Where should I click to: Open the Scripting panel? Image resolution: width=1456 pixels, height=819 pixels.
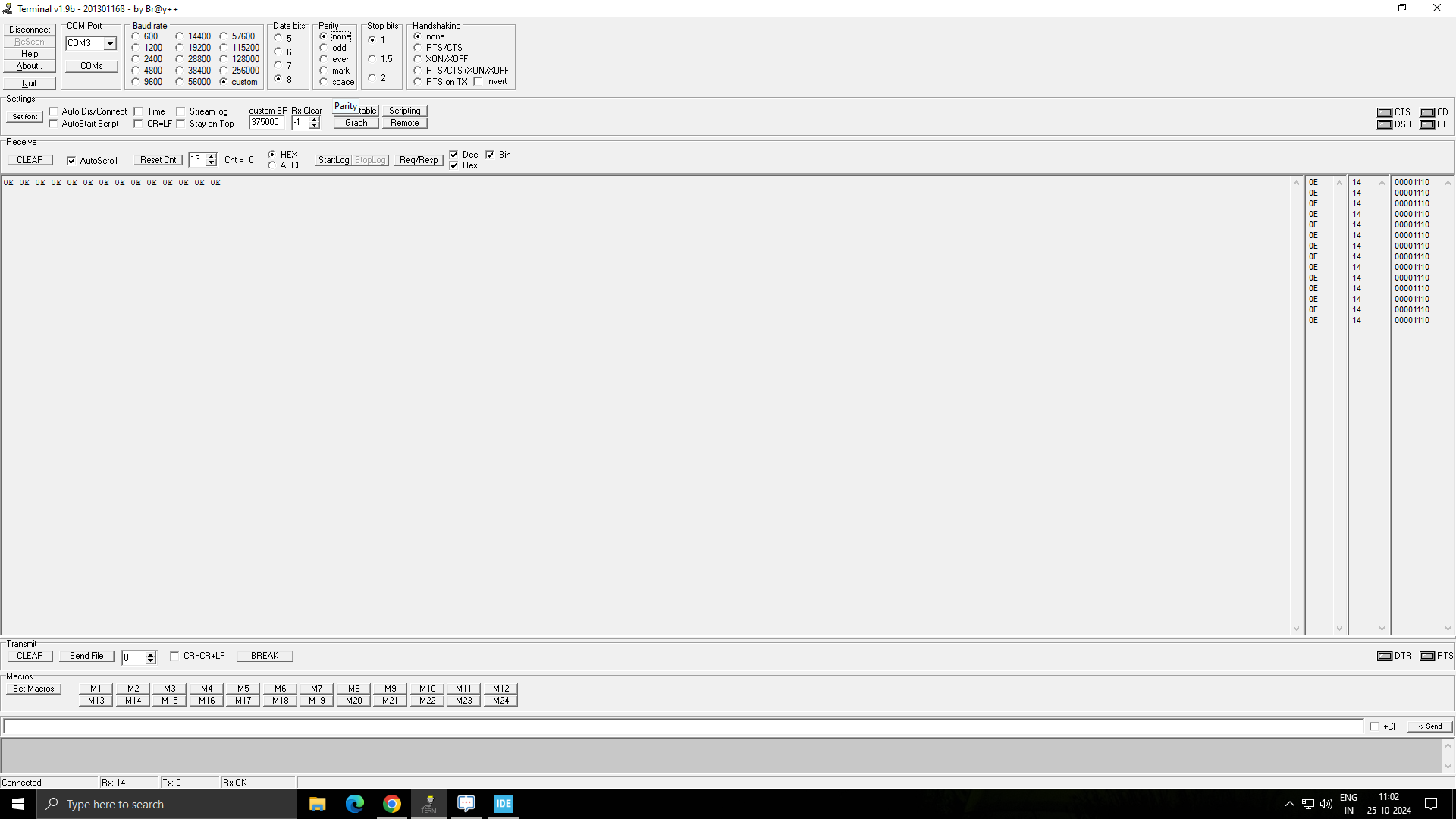point(404,111)
